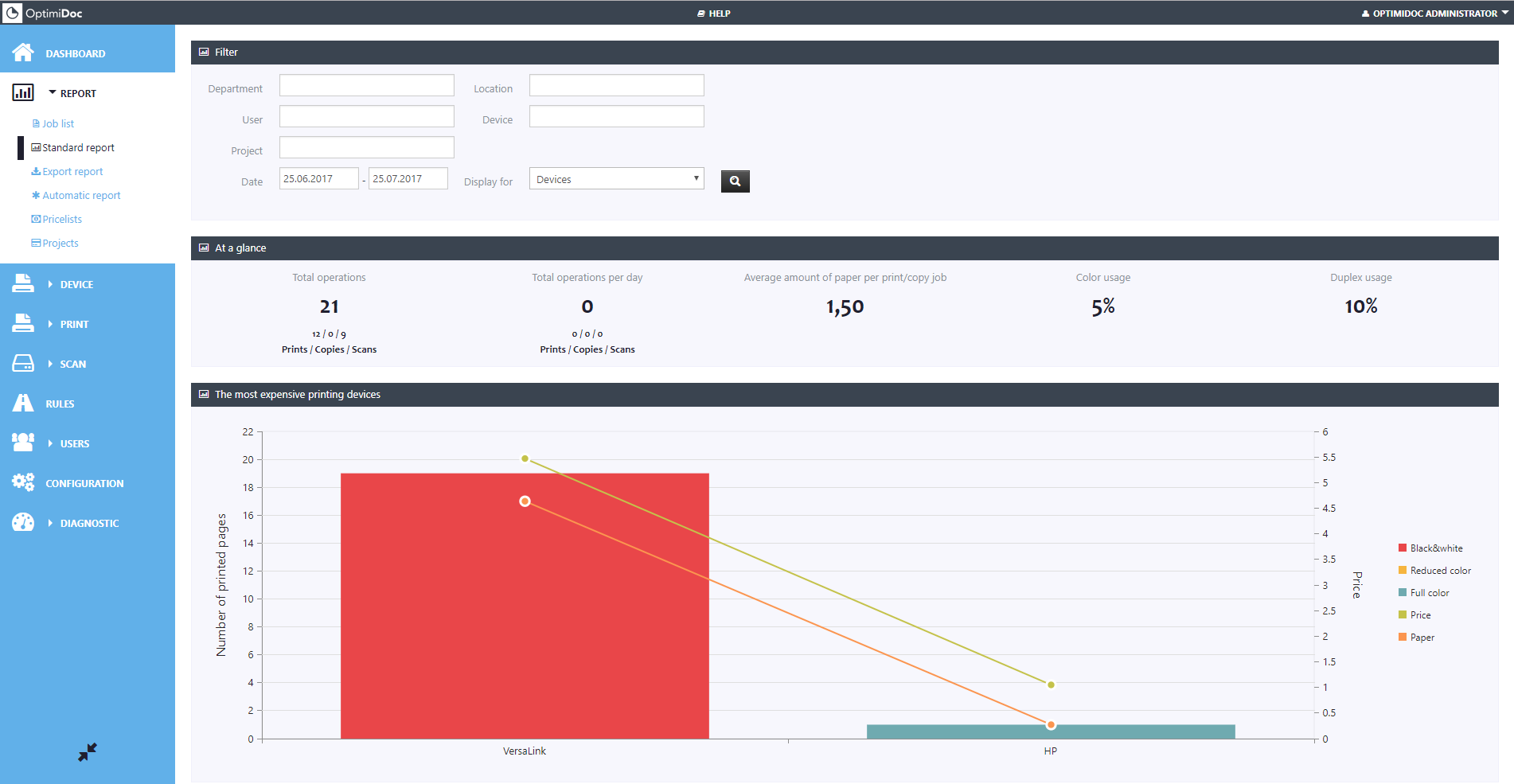Click the Users group icon
Viewport: 1514px width, 784px height.
point(23,443)
